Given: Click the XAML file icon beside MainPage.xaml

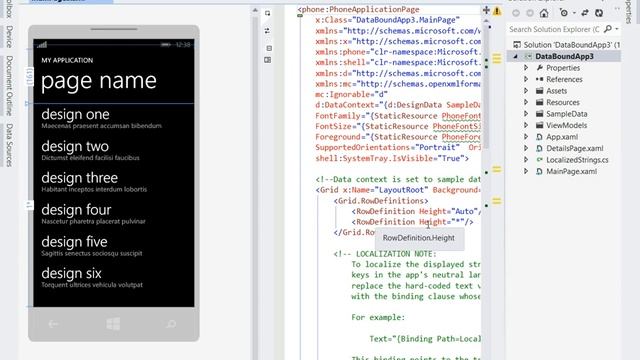Looking at the screenshot, I should click(540, 171).
